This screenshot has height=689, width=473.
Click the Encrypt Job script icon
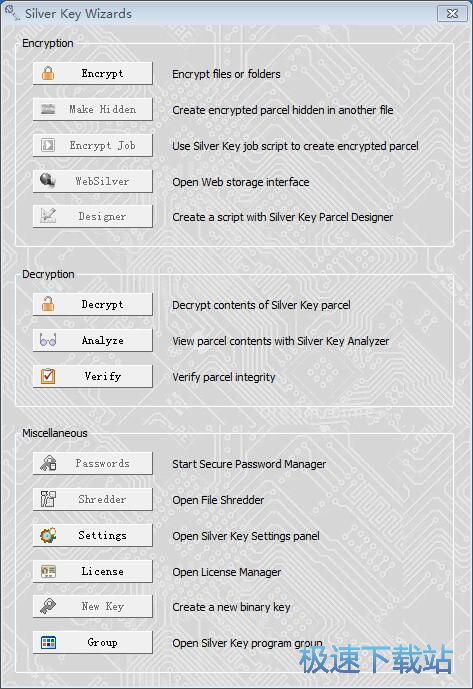[48, 145]
